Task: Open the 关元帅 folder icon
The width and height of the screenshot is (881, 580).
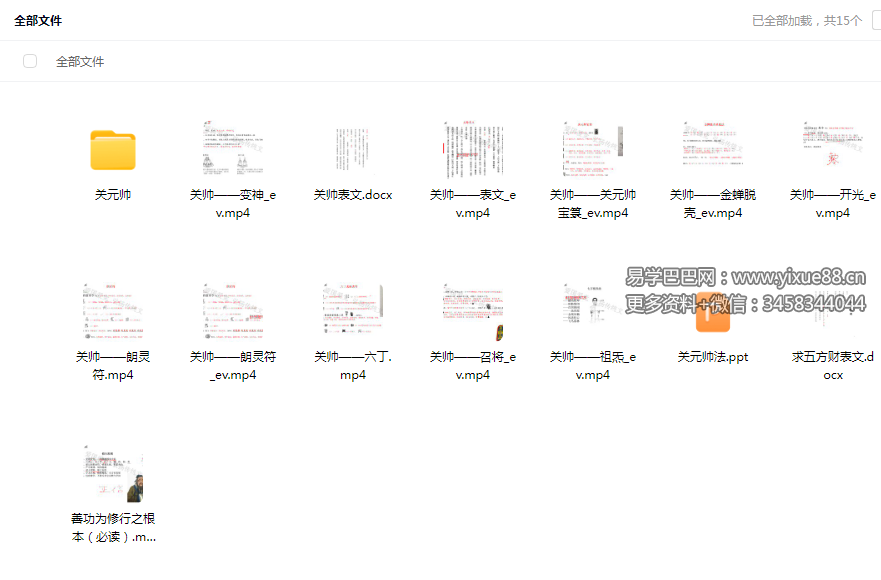Action: pos(113,150)
